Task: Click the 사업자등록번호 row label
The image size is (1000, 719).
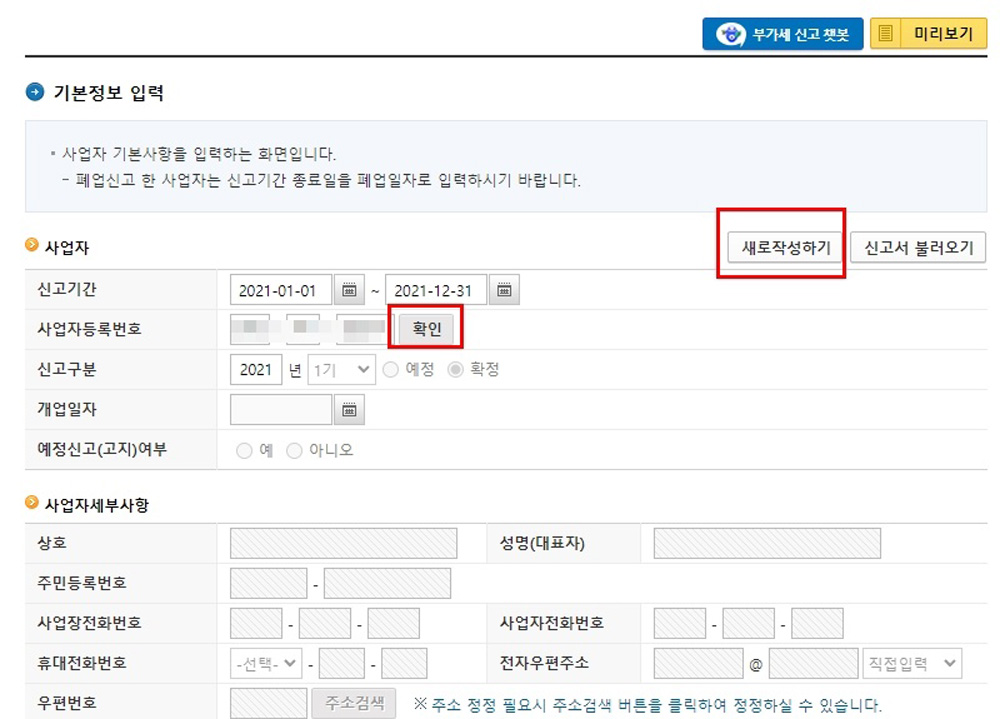Action: 89,329
